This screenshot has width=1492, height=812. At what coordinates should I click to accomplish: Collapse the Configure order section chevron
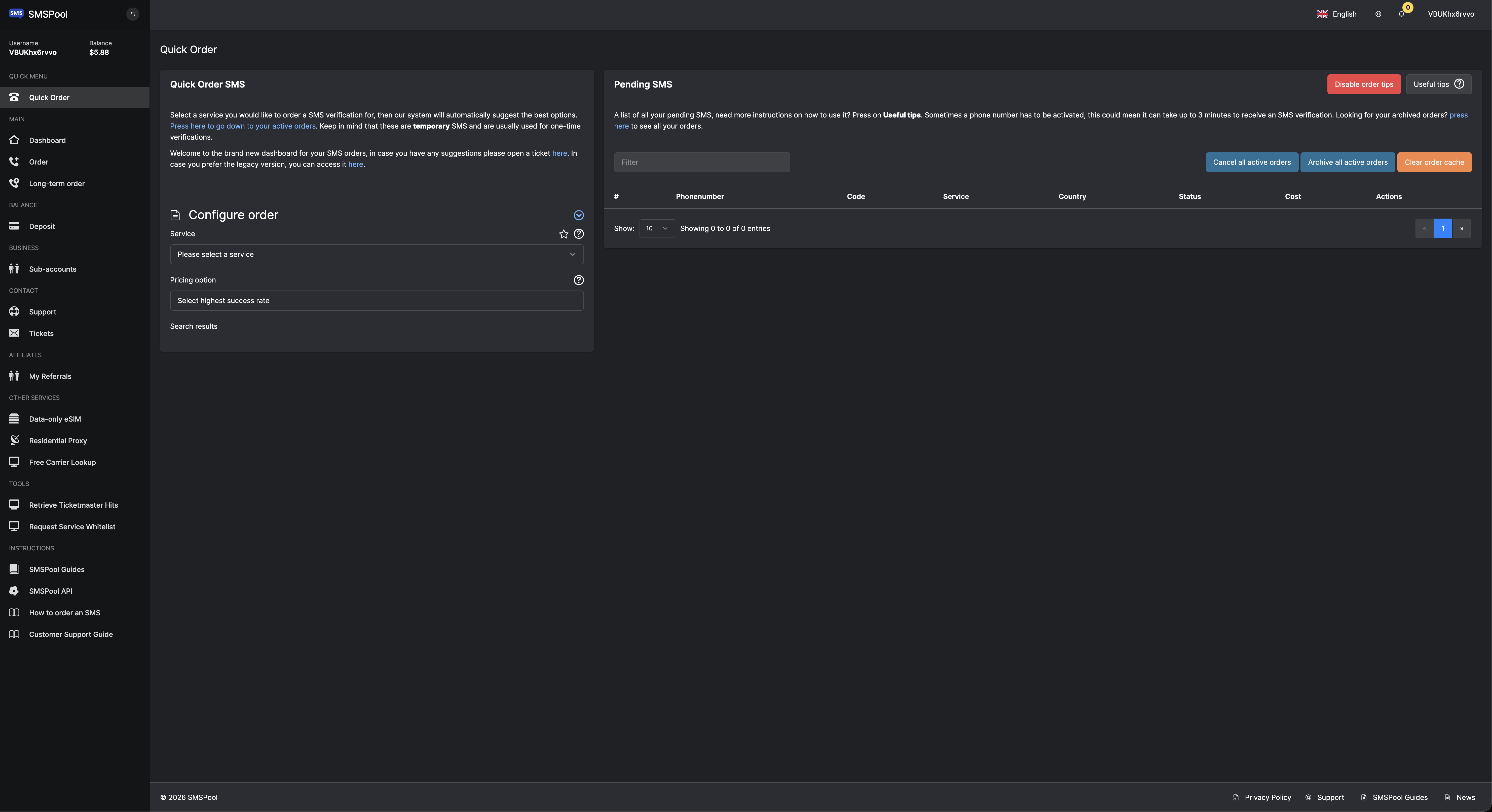coord(579,215)
